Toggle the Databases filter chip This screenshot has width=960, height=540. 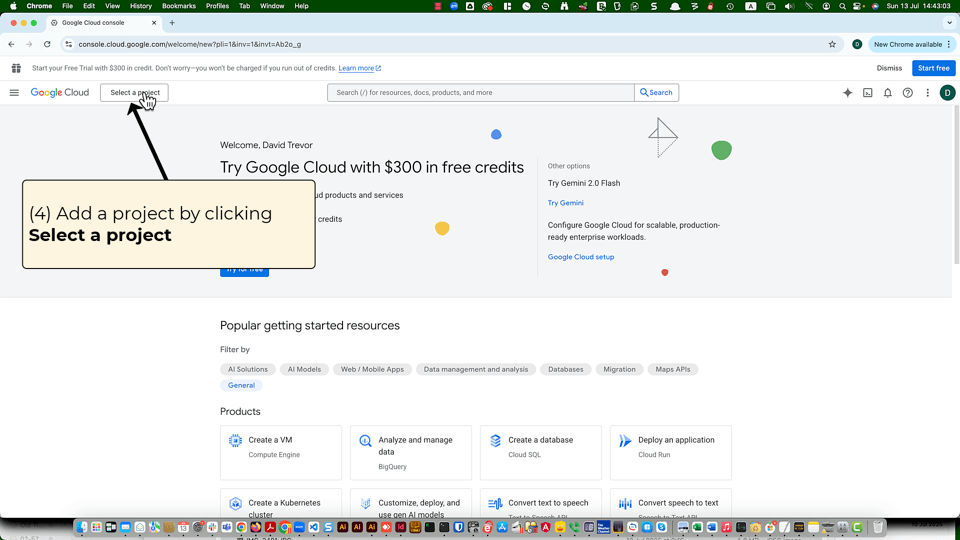[x=566, y=369]
